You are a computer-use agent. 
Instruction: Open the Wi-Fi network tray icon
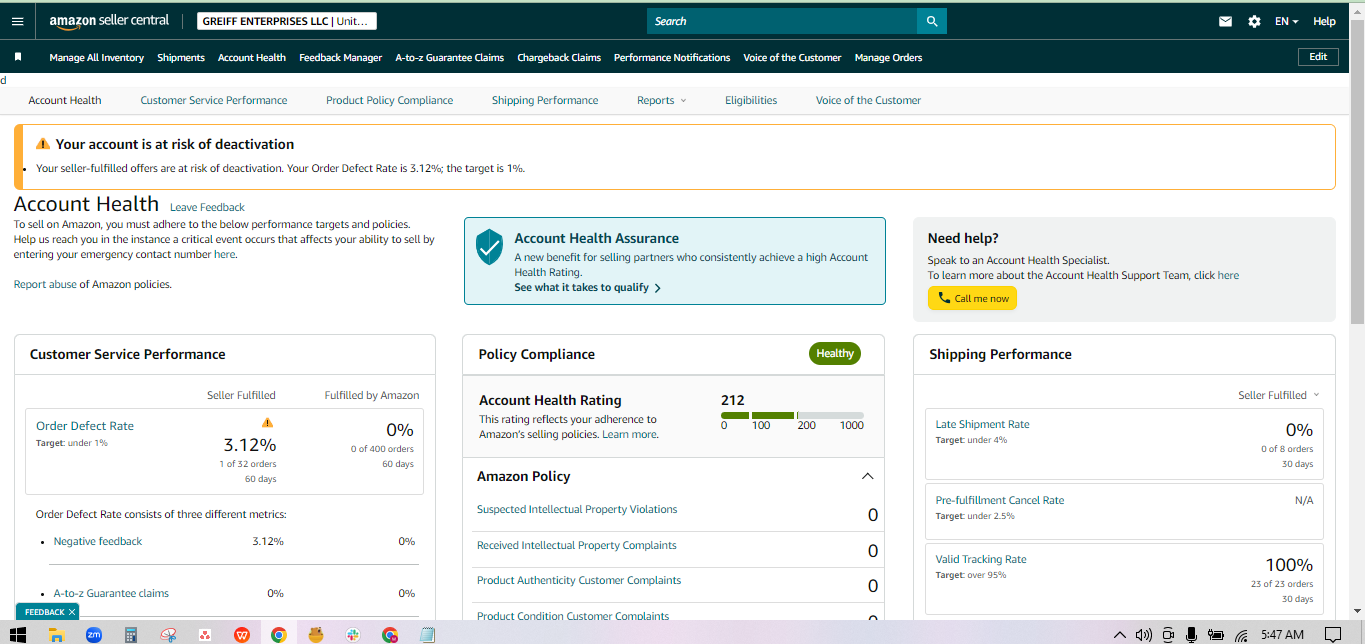pos(1241,634)
